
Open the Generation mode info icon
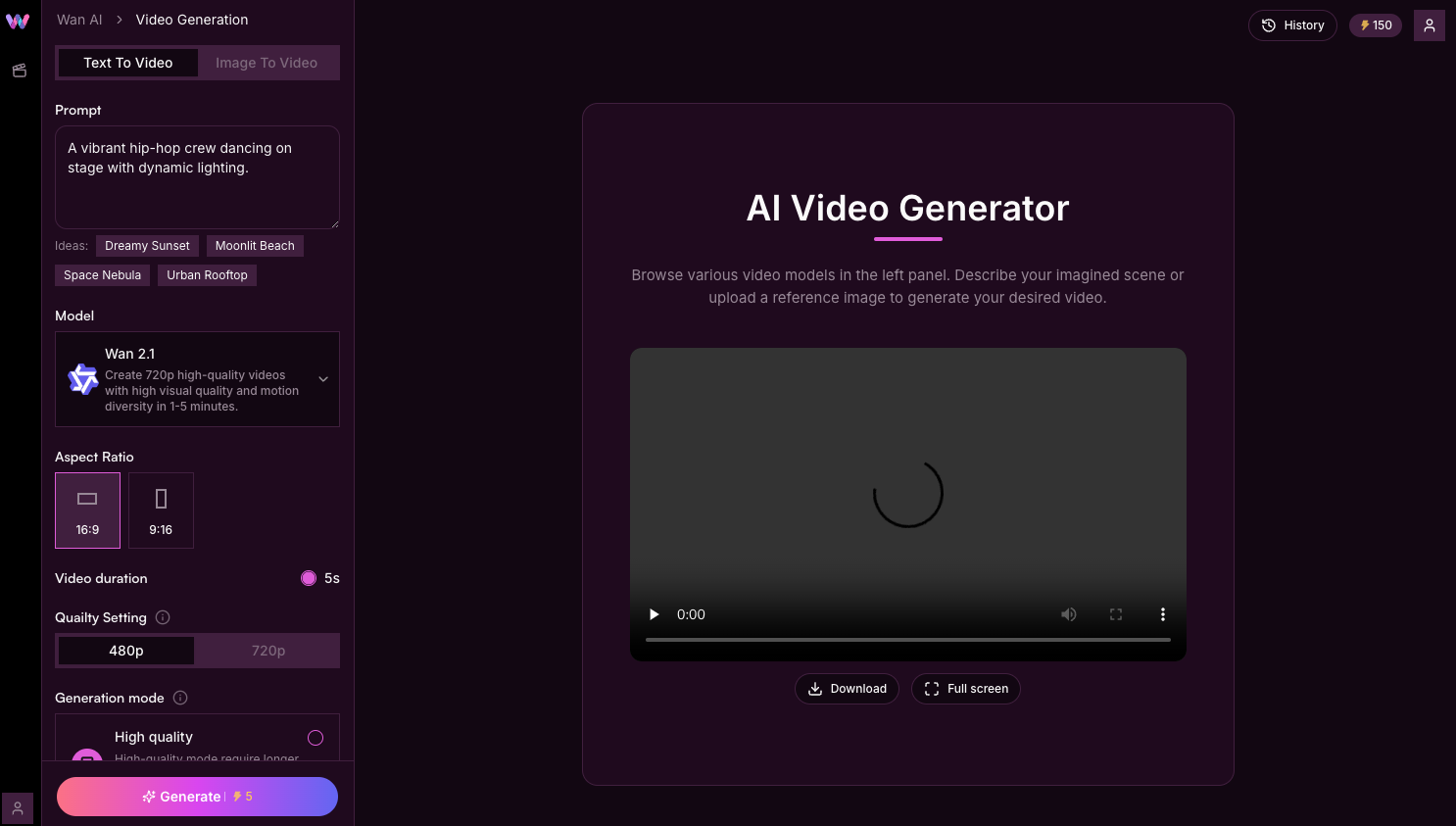click(x=180, y=698)
